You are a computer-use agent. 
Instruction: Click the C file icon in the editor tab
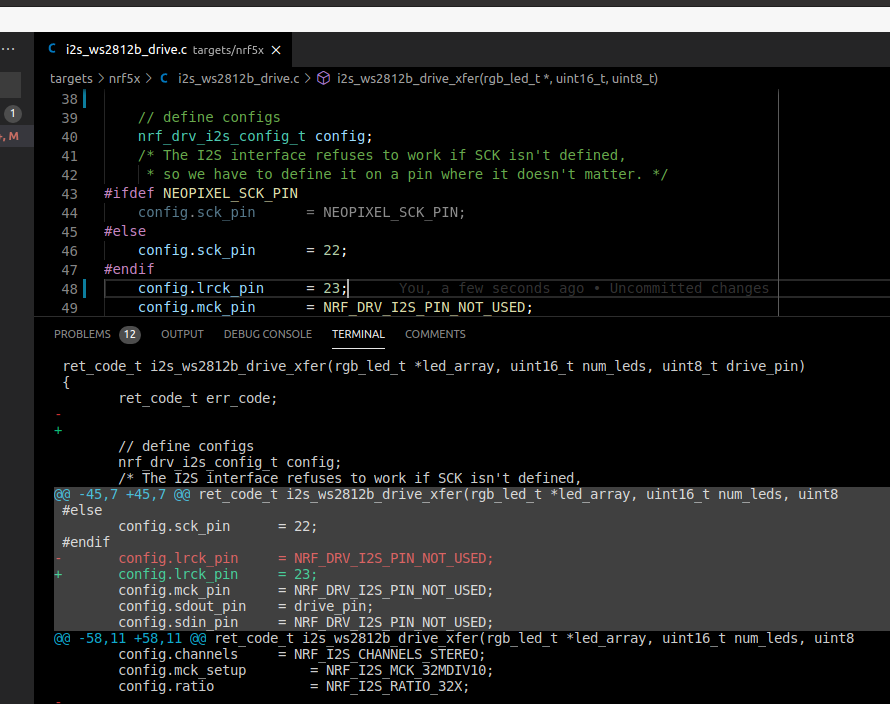click(x=52, y=49)
